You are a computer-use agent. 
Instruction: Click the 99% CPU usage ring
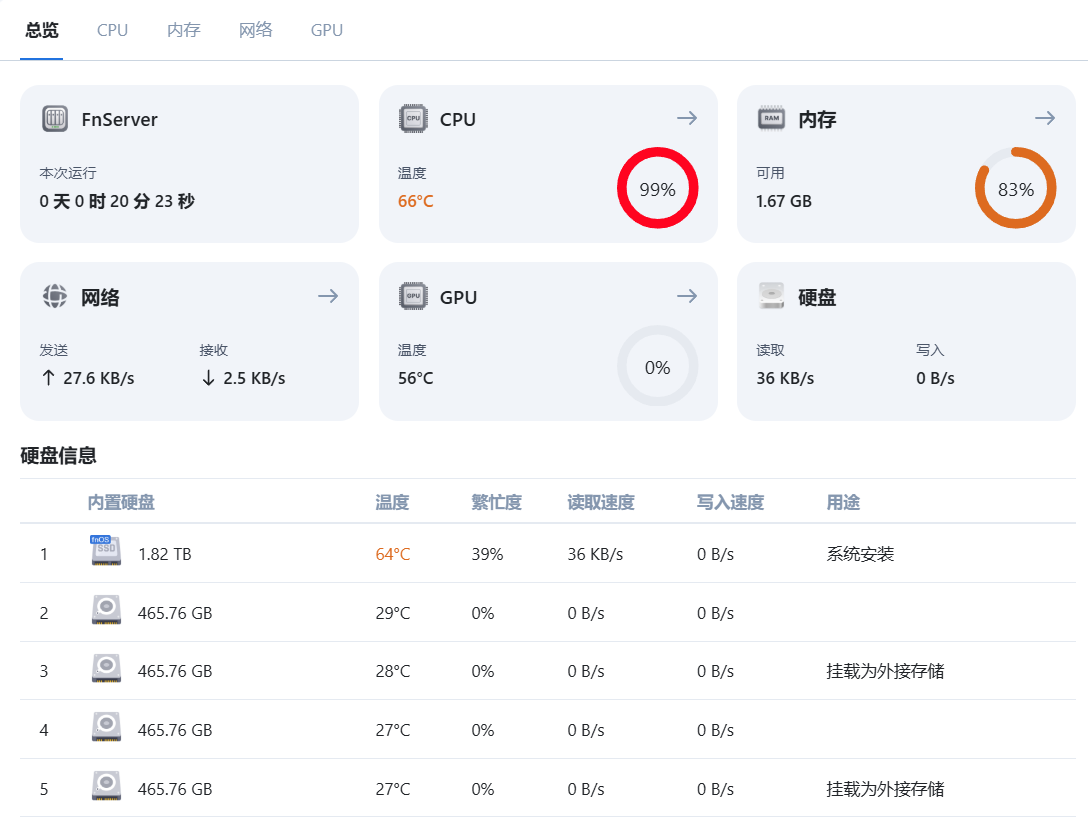(657, 188)
